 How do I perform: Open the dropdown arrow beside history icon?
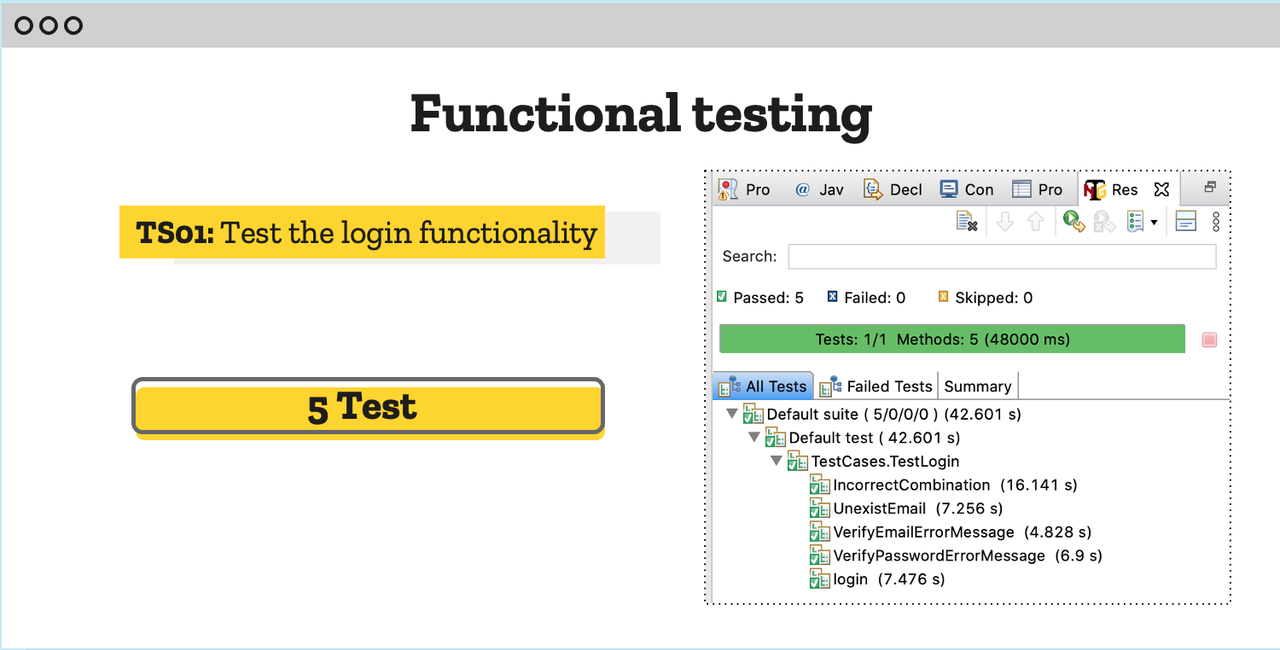point(1154,222)
